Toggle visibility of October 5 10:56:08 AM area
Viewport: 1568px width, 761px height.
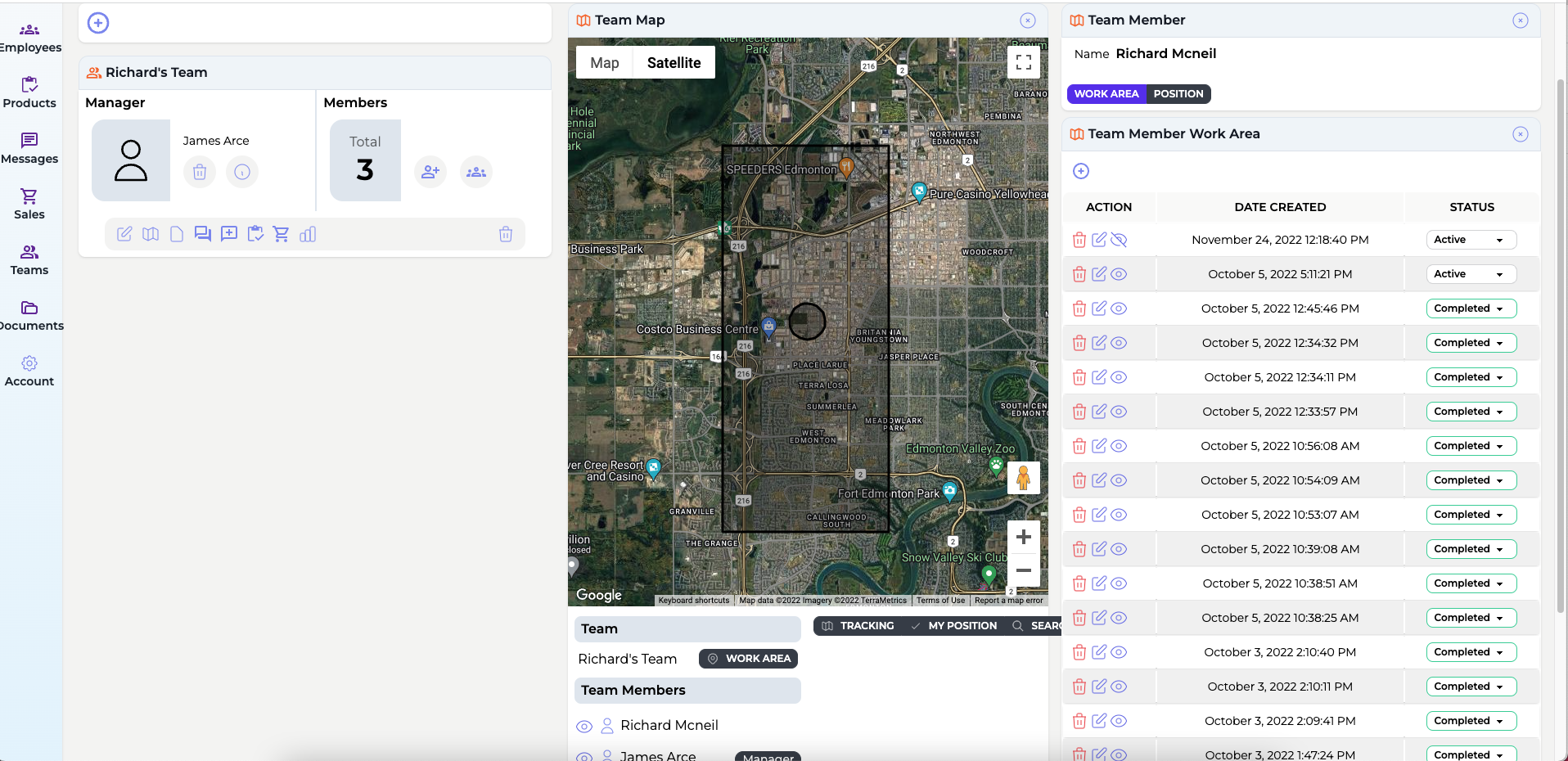pyautogui.click(x=1119, y=446)
